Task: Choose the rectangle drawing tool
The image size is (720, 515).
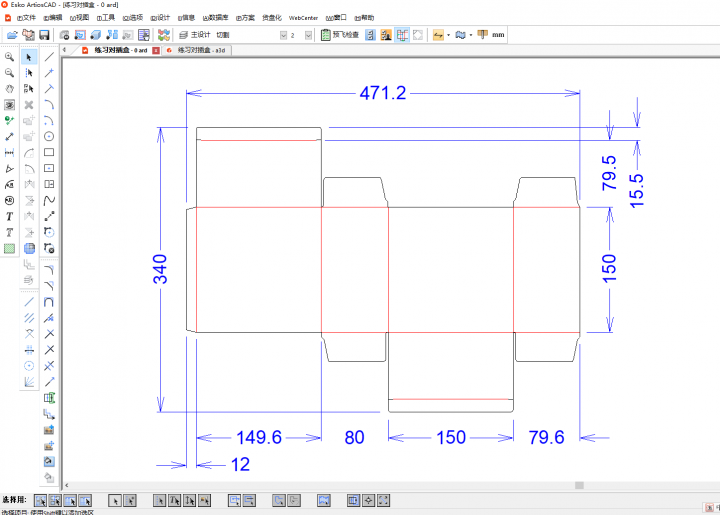Action: pyautogui.click(x=49, y=153)
